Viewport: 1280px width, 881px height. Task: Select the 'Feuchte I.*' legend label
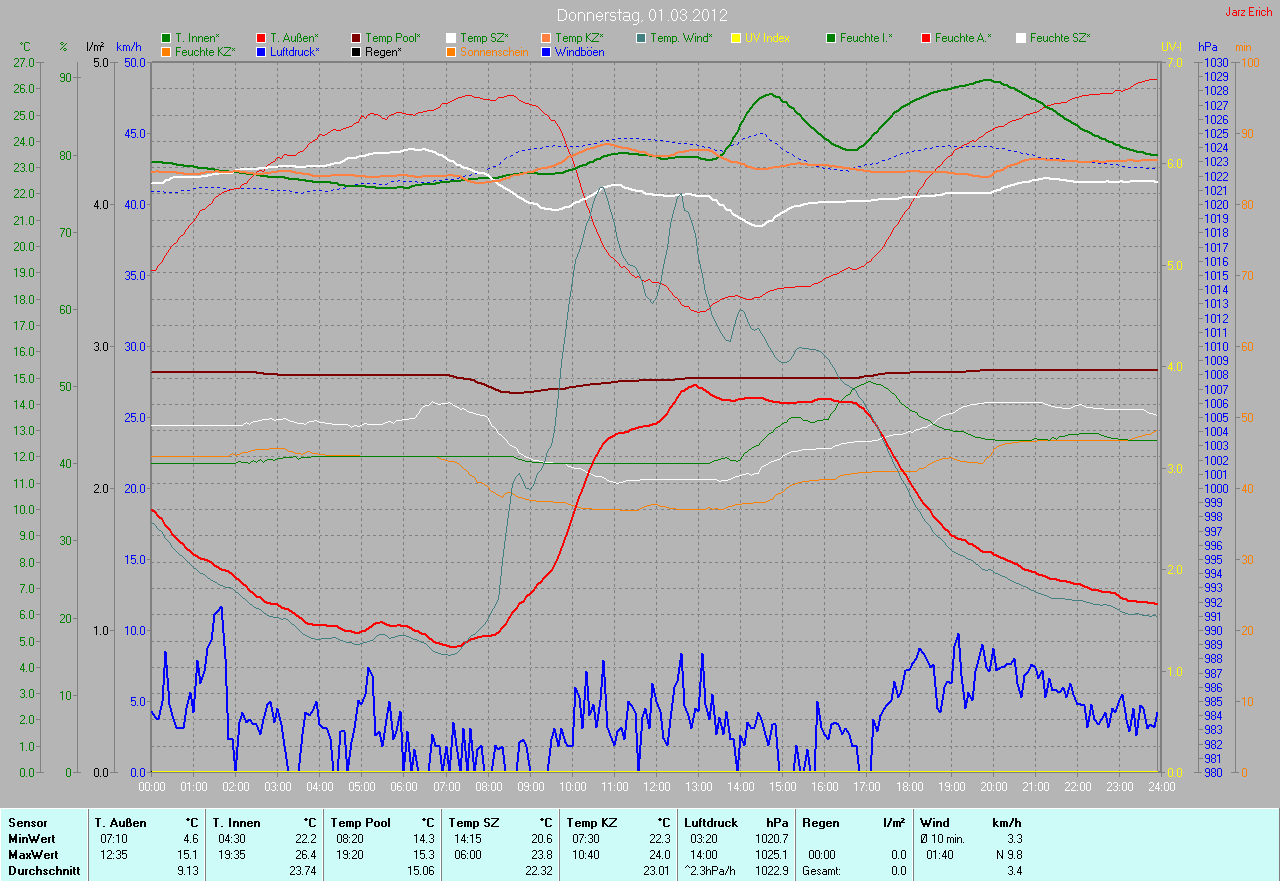[x=866, y=38]
